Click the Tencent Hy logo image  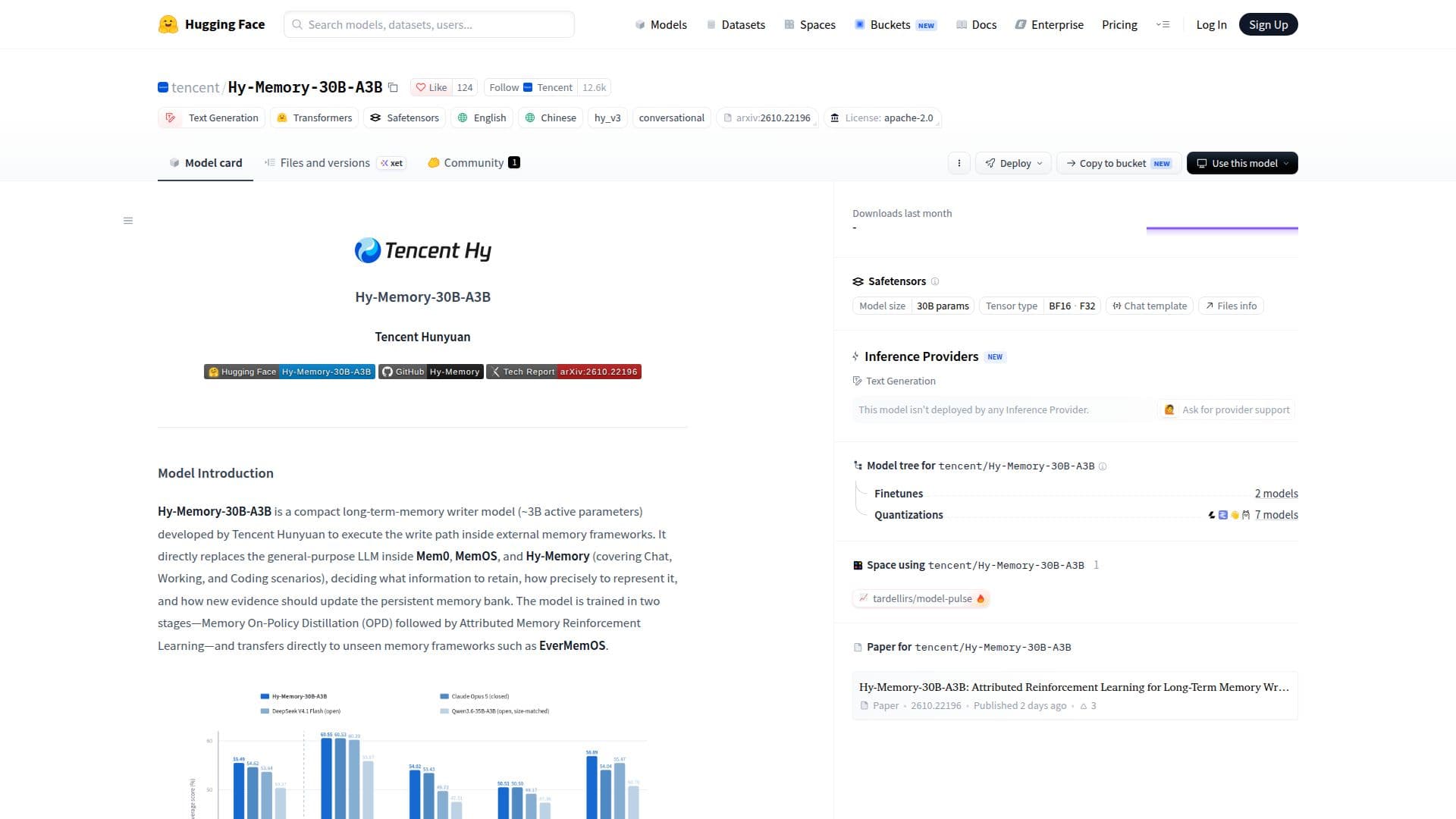coord(423,250)
